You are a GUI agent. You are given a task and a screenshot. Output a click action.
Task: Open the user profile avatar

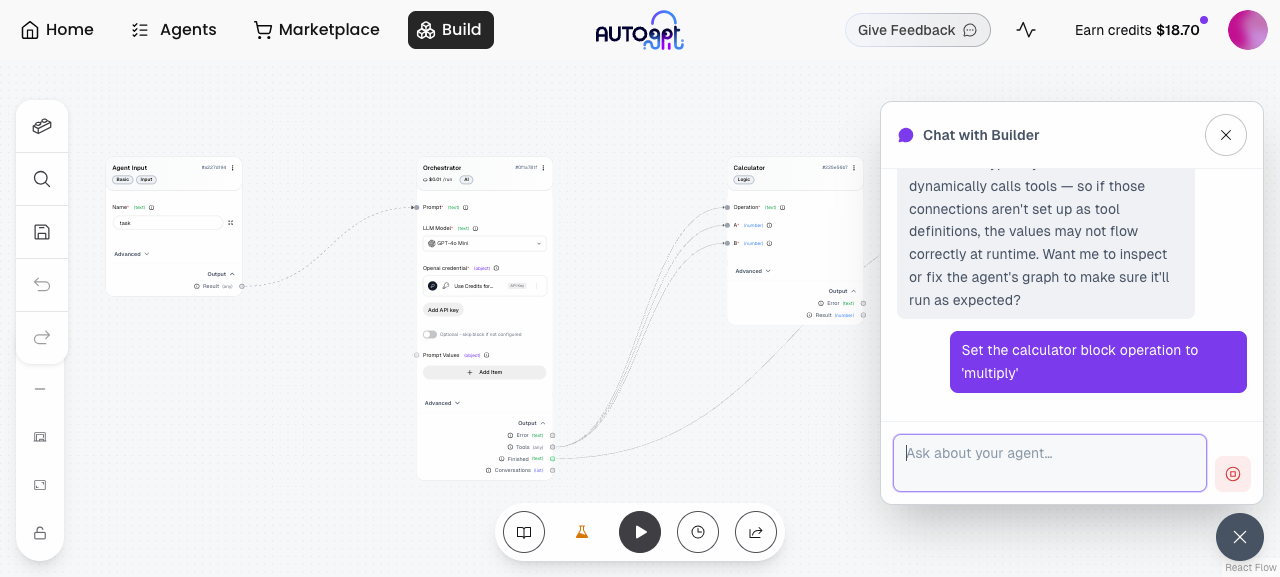pos(1248,30)
